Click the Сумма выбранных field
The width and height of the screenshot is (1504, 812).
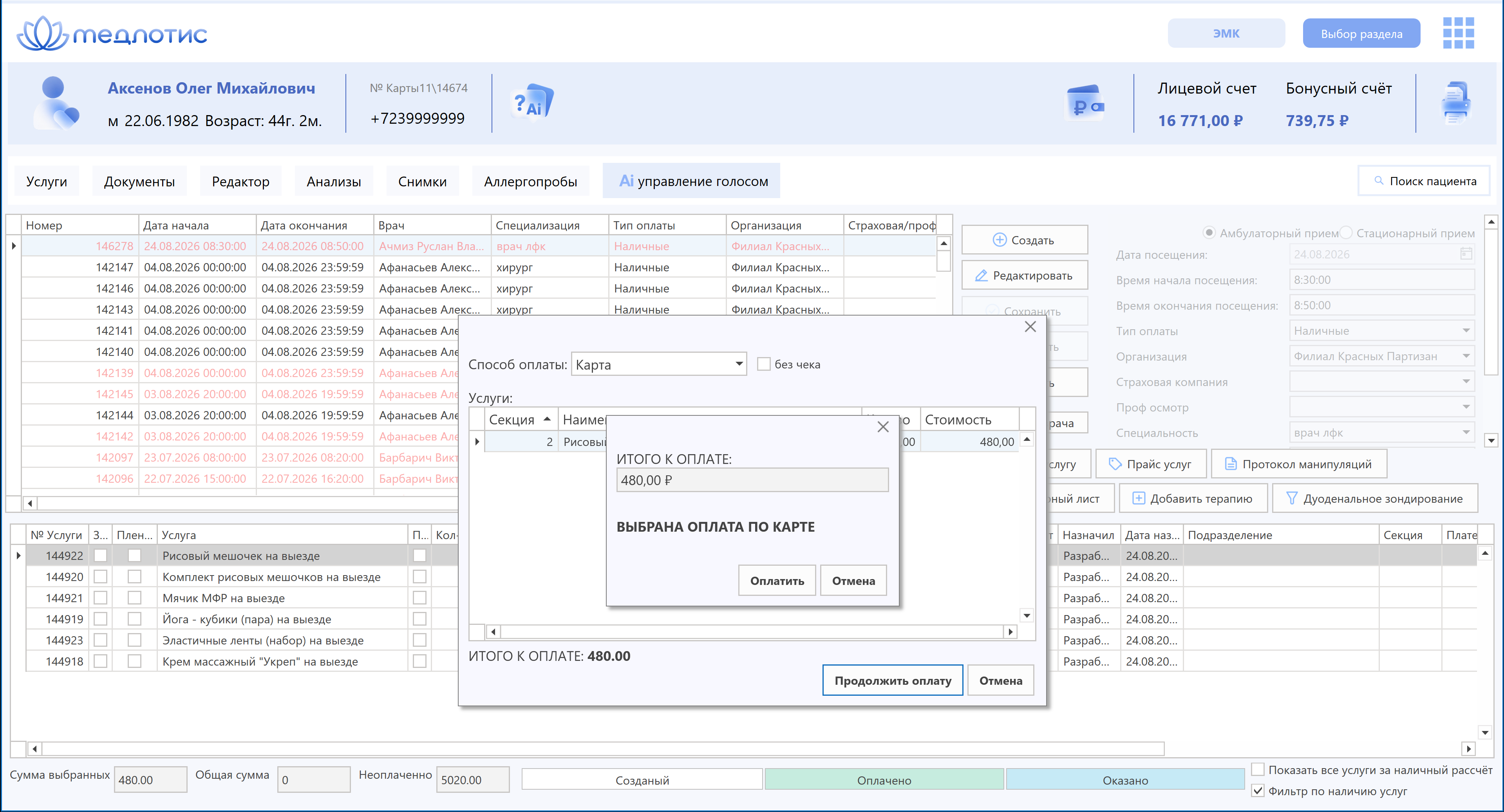point(150,780)
